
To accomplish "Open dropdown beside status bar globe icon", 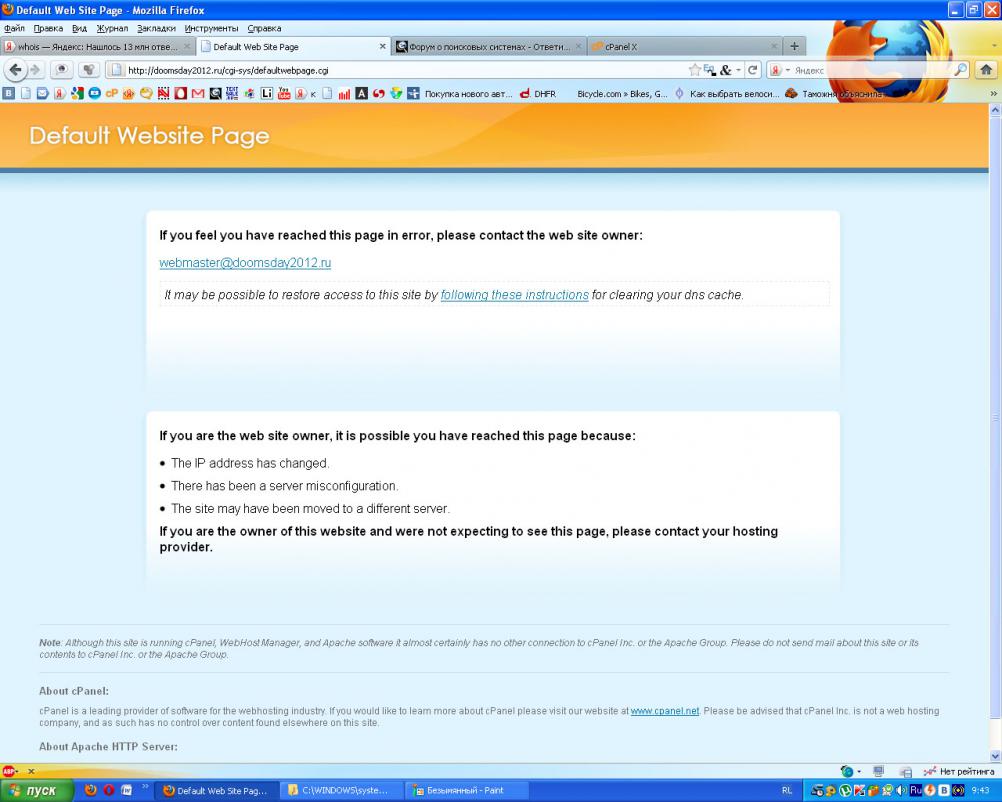I will coord(859,771).
